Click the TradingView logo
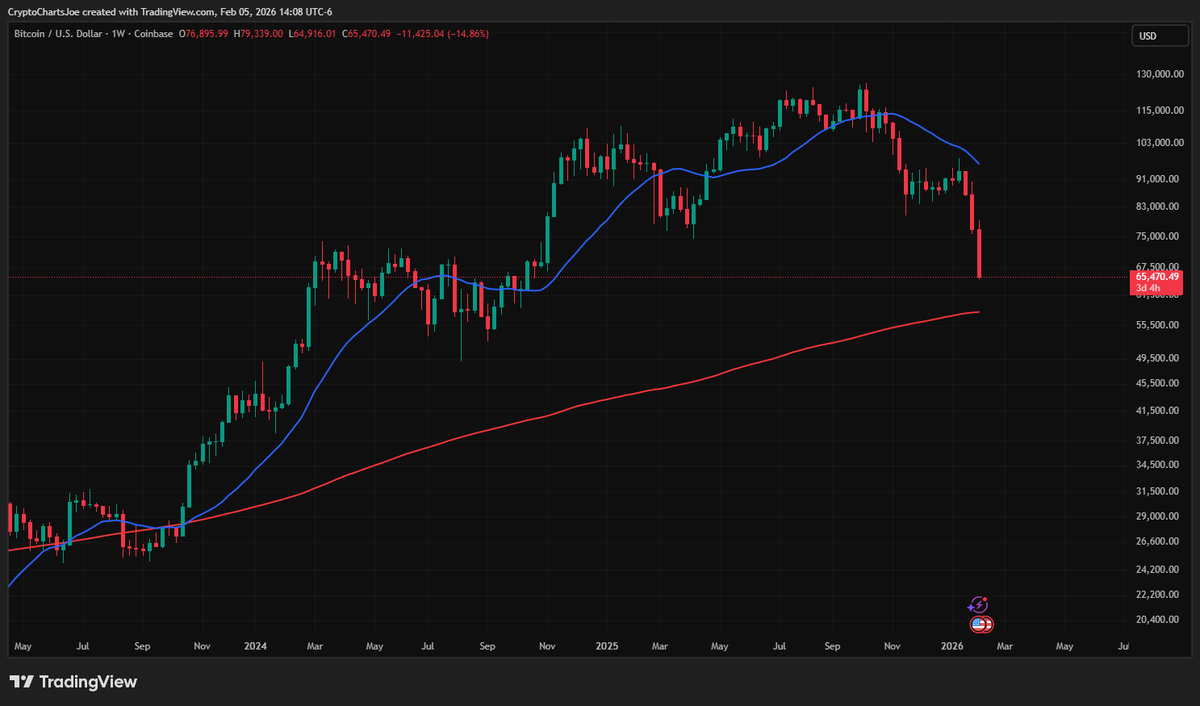Image resolution: width=1200 pixels, height=706 pixels. (x=74, y=682)
